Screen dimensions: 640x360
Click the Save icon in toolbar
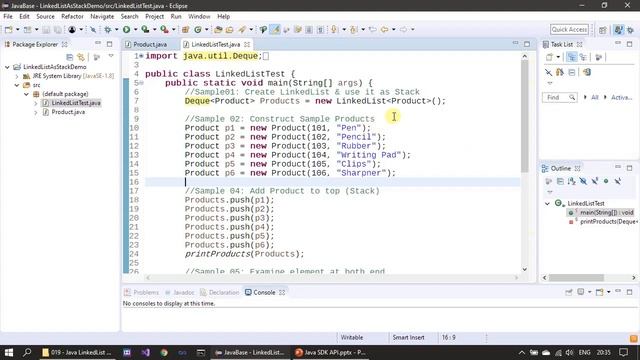(46, 30)
